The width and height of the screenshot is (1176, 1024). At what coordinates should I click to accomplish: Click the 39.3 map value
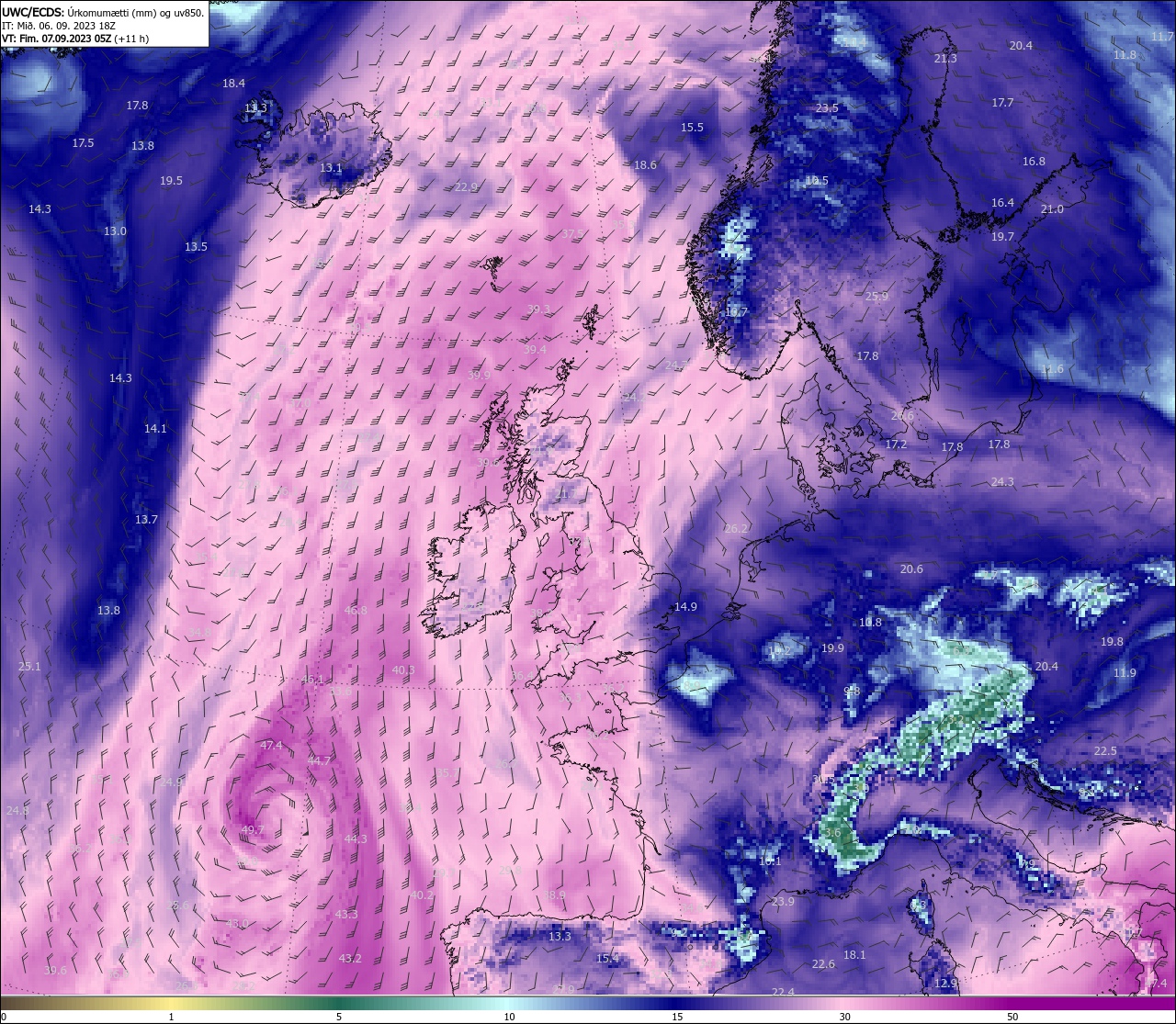coord(538,309)
